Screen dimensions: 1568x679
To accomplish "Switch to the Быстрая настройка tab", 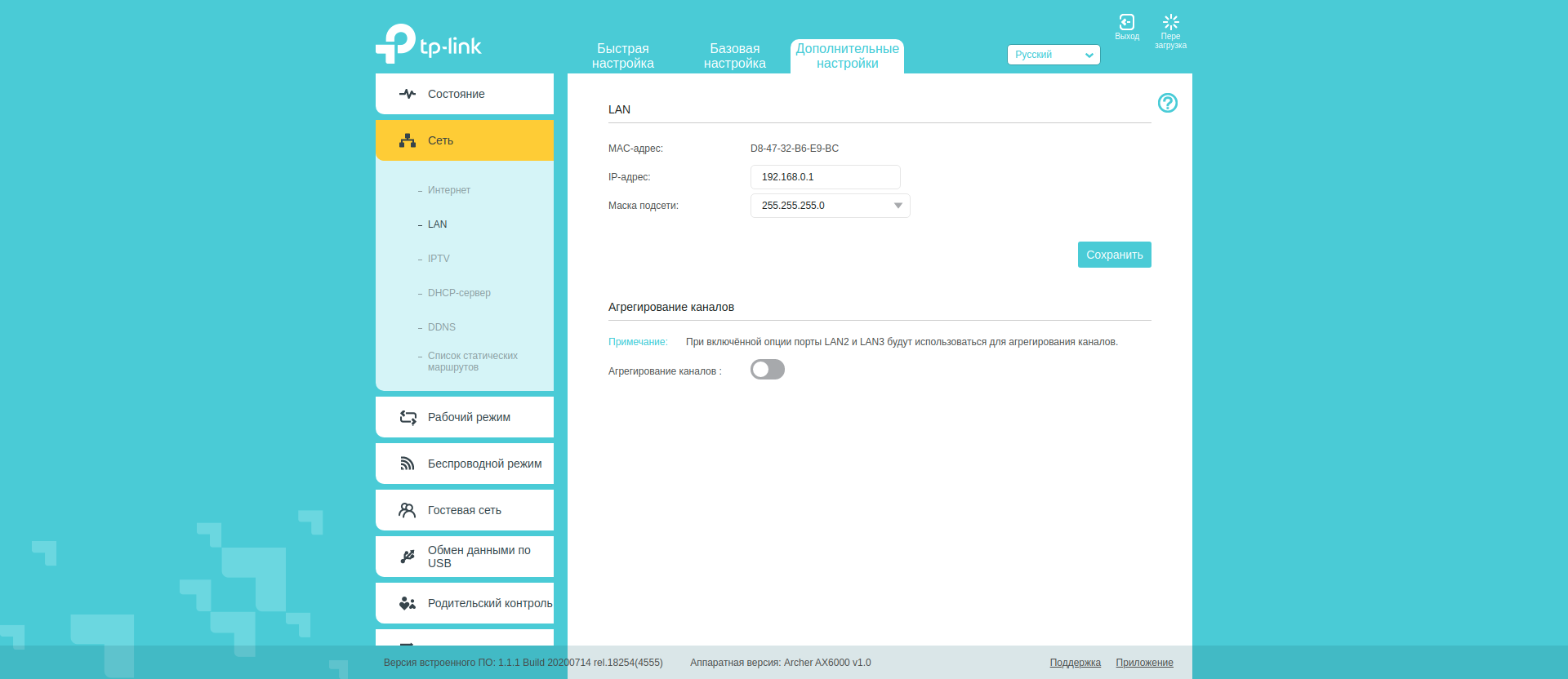I will (622, 56).
